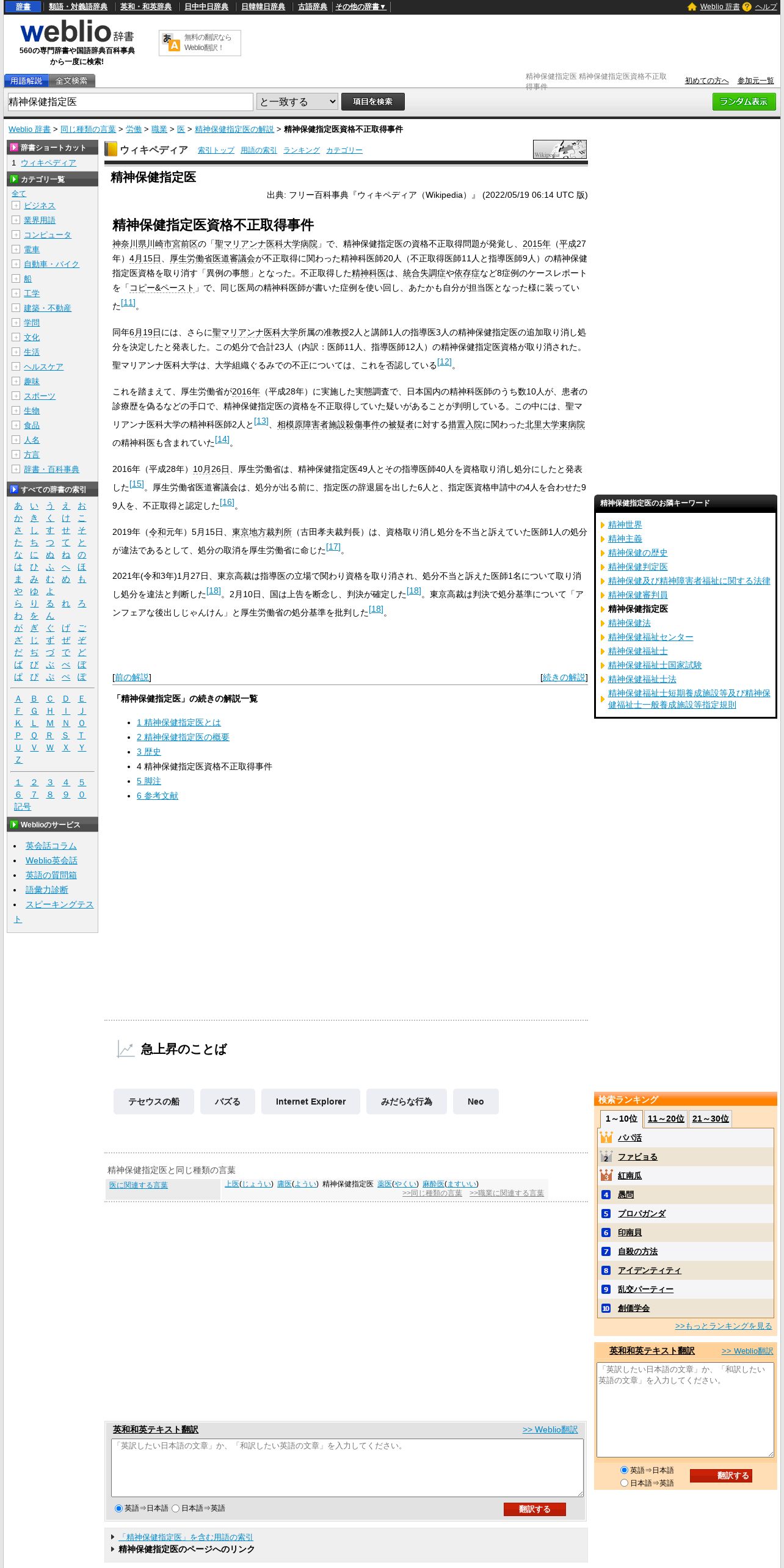
Task: Open the プロパガンダ ranking entry
Action: coord(642,1213)
